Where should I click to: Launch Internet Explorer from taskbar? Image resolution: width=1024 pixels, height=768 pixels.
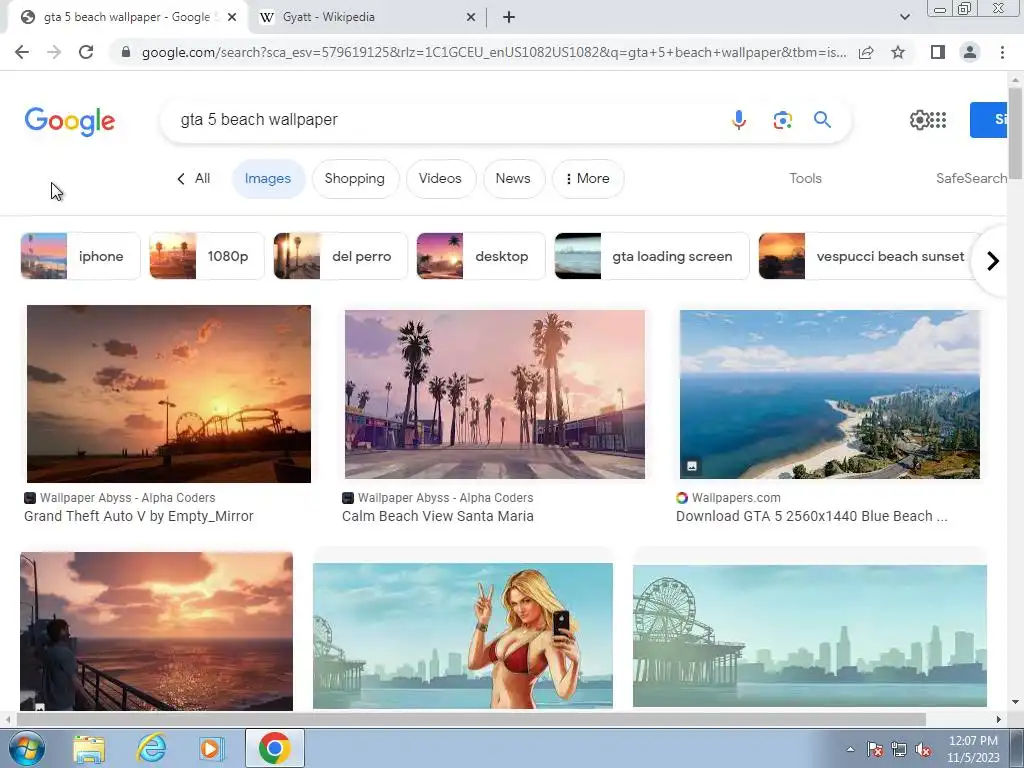pyautogui.click(x=151, y=748)
